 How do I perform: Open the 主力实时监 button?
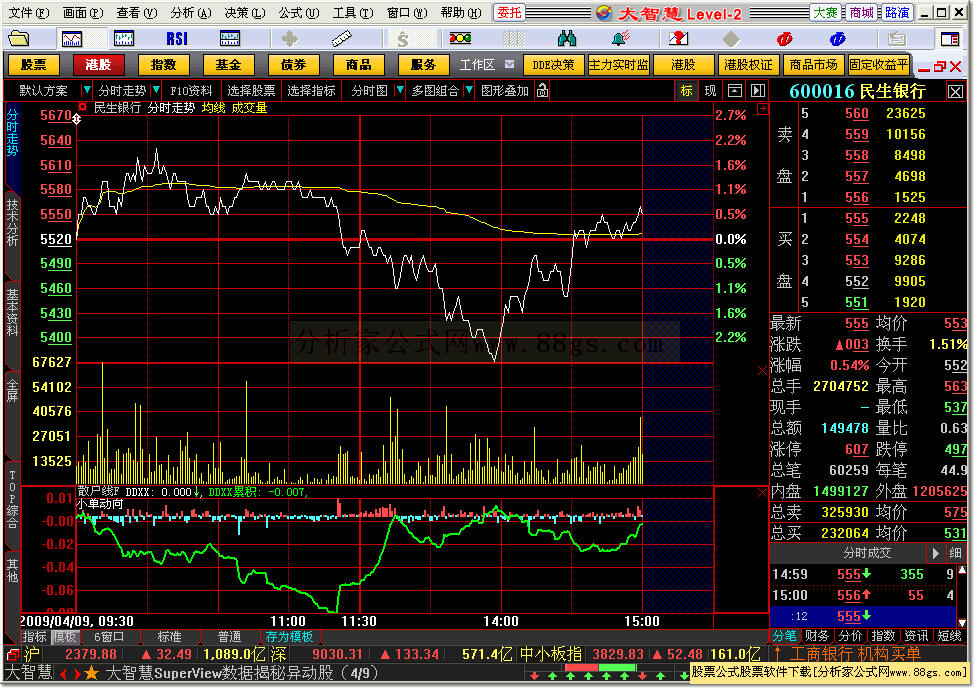[618, 65]
